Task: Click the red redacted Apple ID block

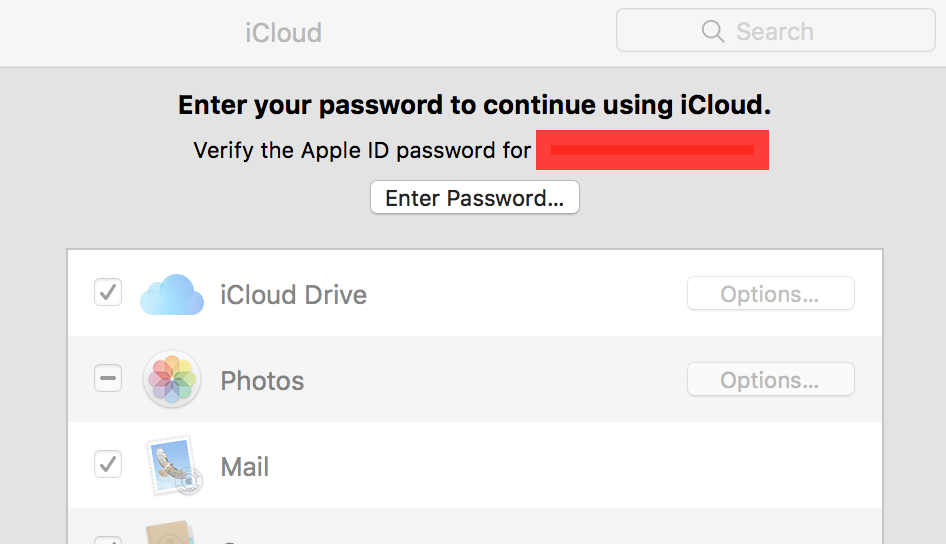Action: coord(652,150)
